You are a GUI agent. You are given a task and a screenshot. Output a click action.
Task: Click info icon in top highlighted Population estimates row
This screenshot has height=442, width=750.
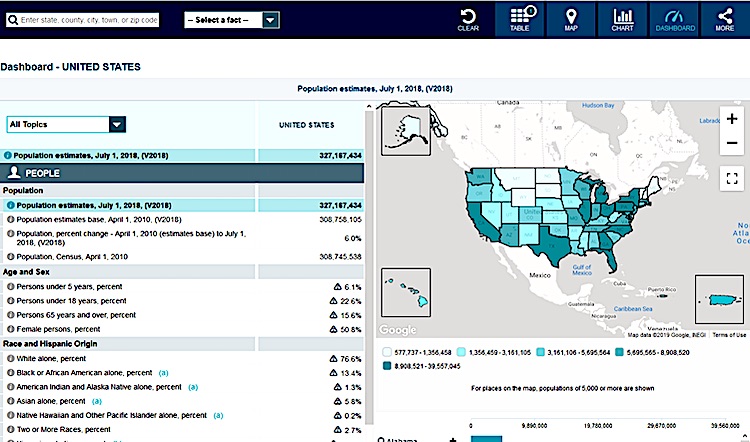(7, 155)
